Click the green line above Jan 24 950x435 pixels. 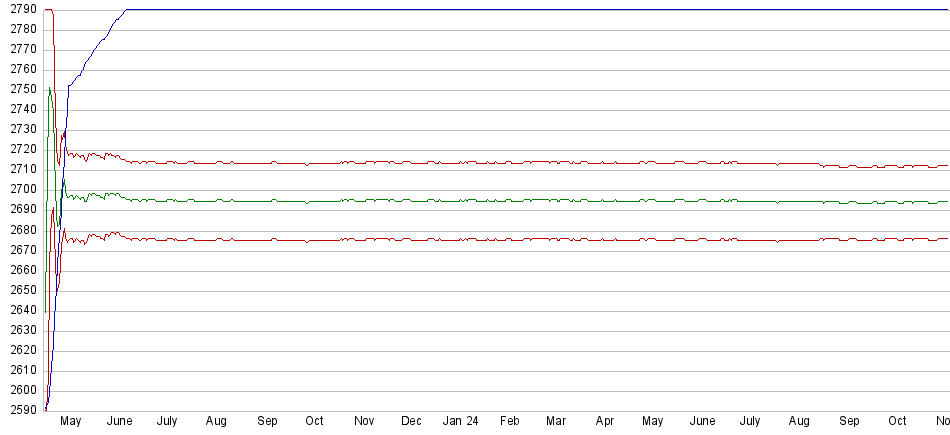click(461, 200)
